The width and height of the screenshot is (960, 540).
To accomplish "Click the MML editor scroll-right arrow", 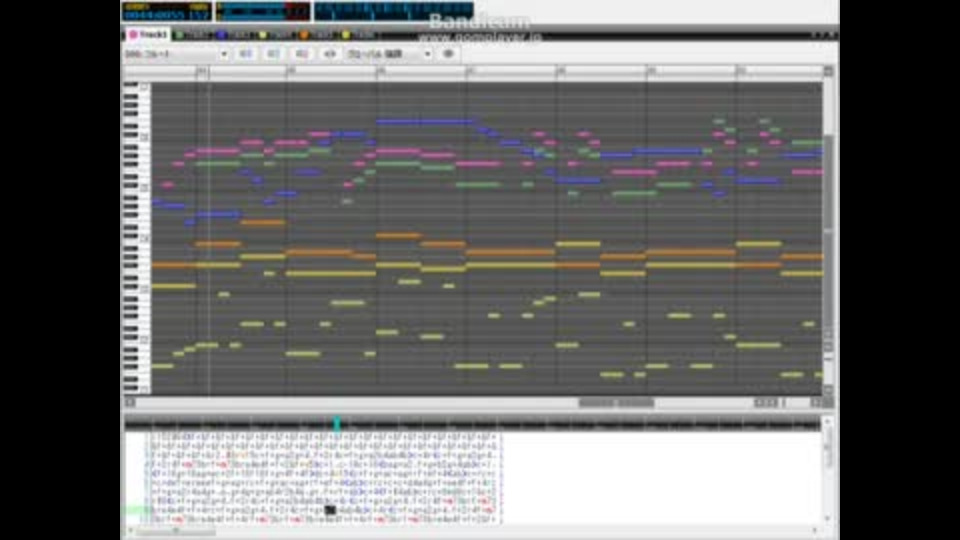I will [815, 531].
